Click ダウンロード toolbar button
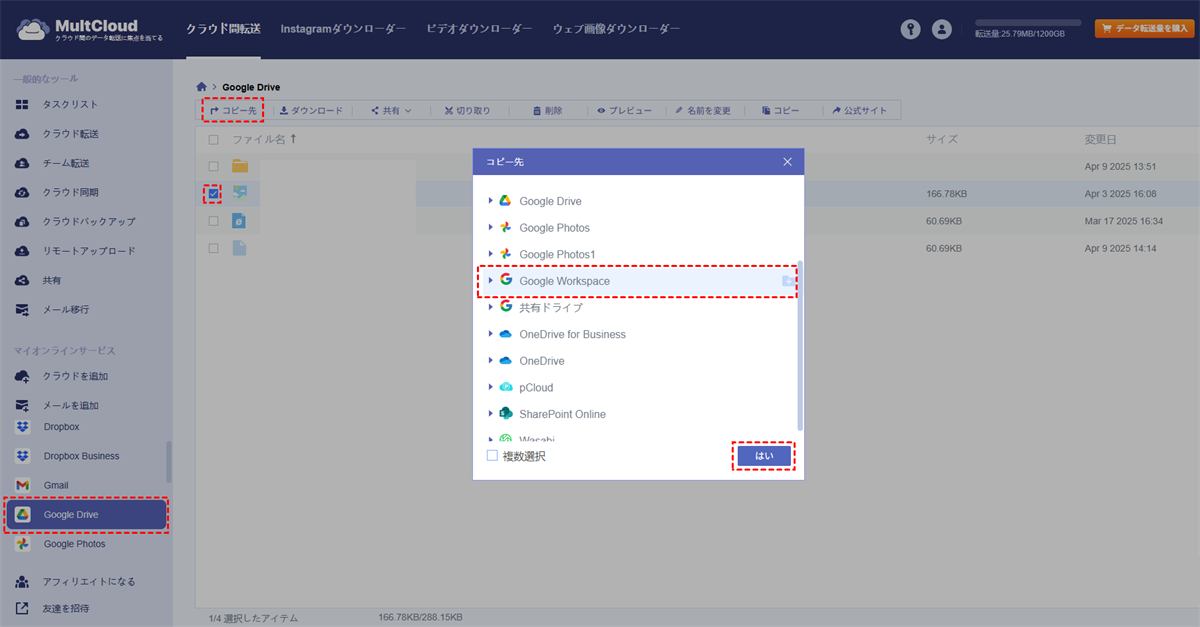 point(311,111)
